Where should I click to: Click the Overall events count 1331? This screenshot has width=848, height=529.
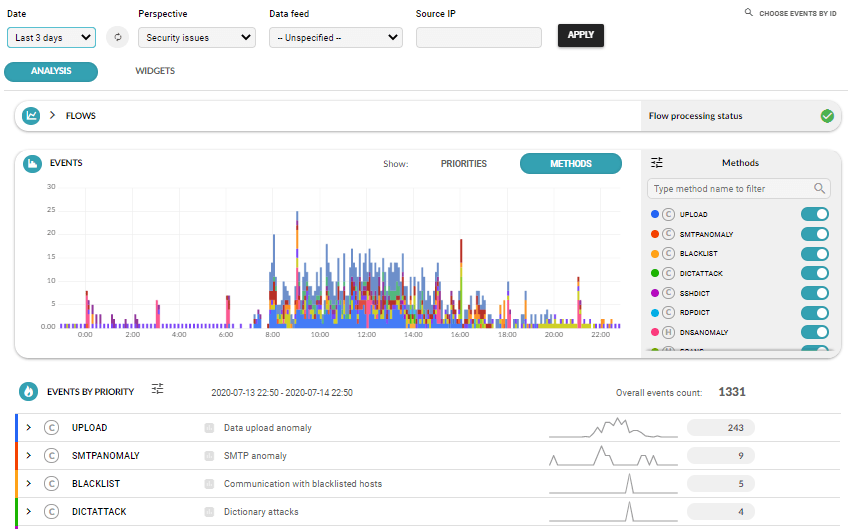(x=732, y=392)
